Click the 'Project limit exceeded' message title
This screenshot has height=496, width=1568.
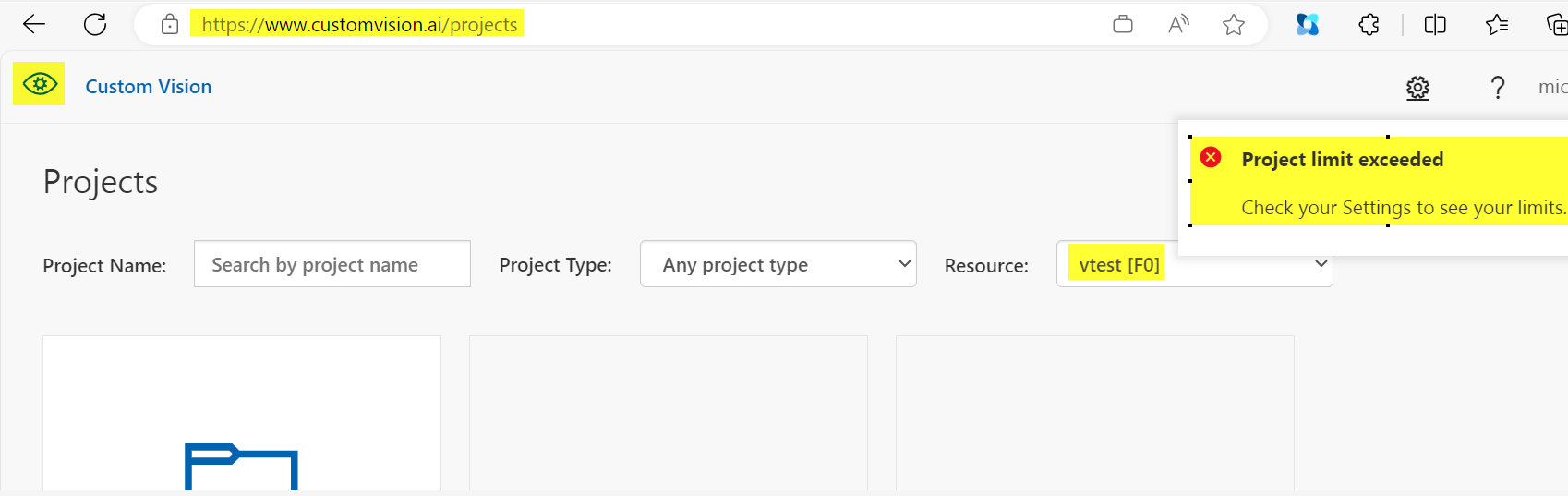tap(1342, 160)
